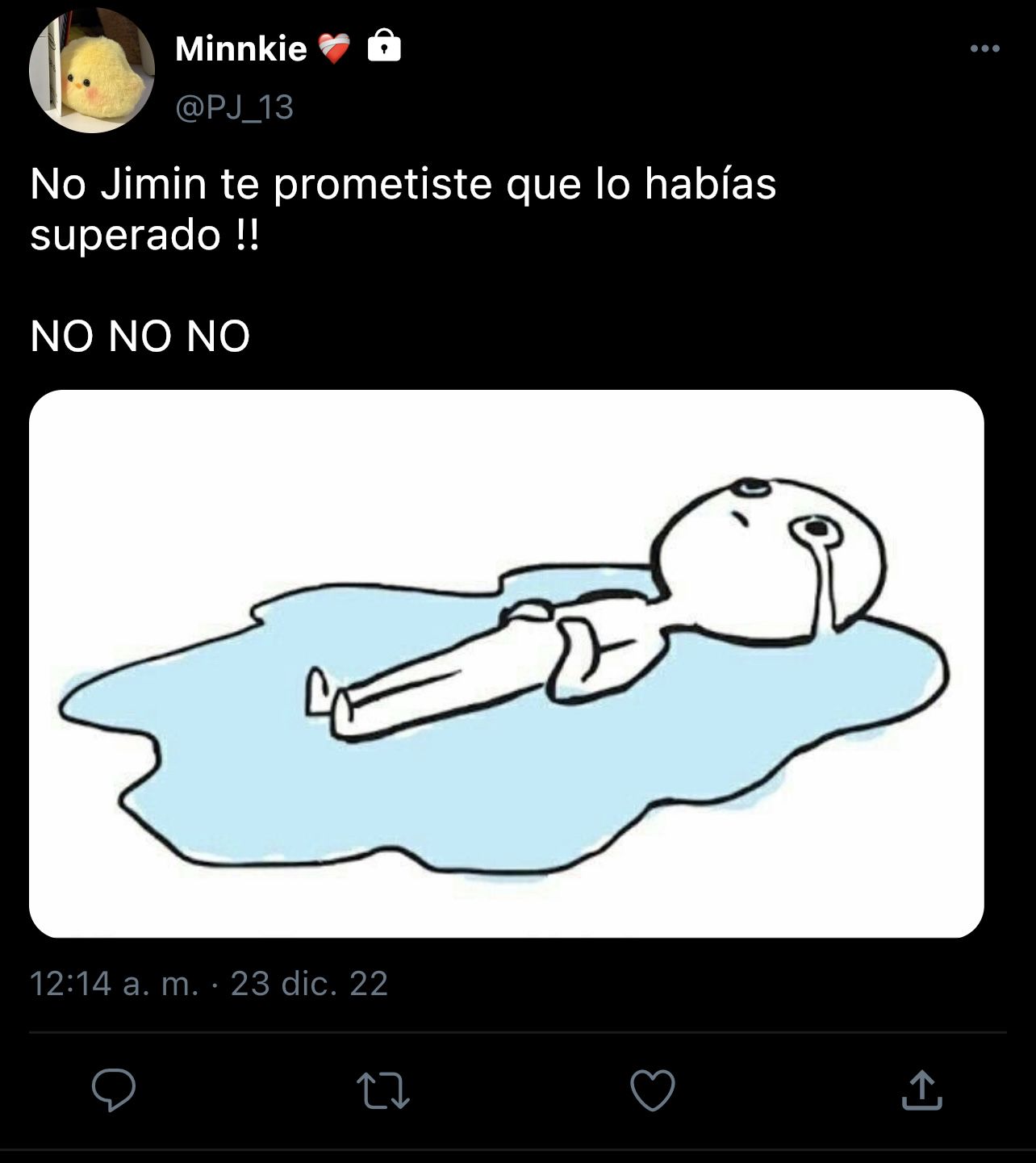Open the three-dot more options menu

click(x=984, y=49)
